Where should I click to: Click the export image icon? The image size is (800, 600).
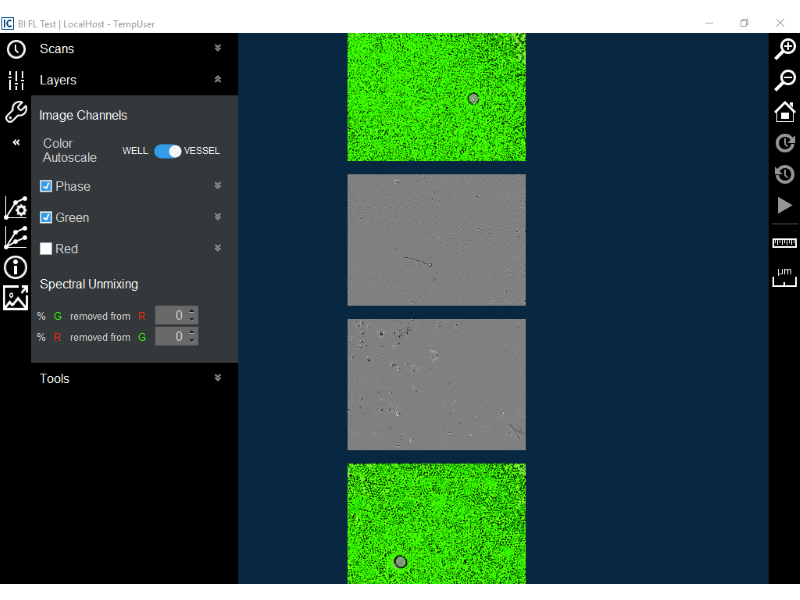point(16,298)
